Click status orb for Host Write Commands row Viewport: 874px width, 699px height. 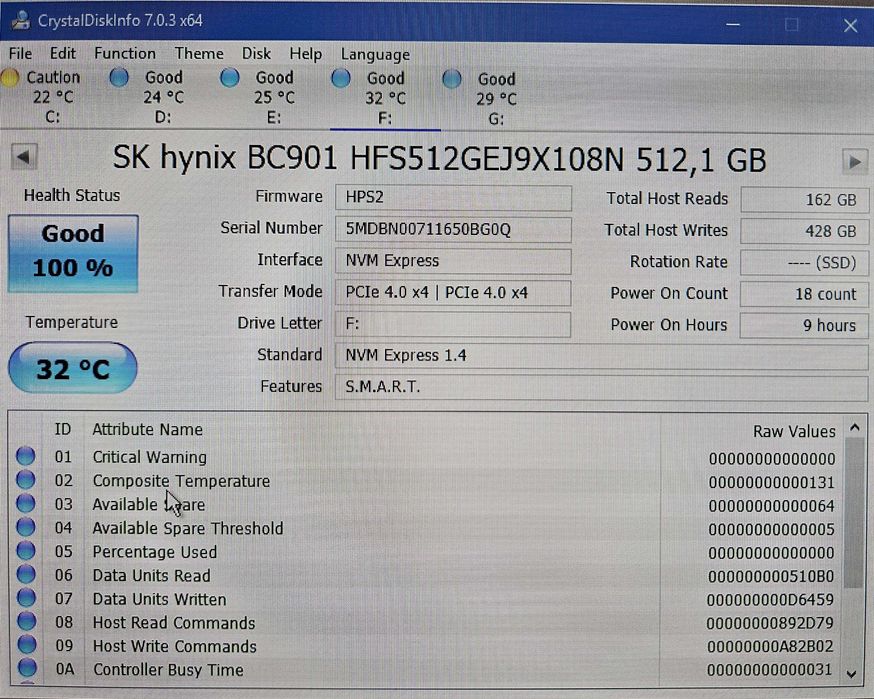(x=26, y=645)
